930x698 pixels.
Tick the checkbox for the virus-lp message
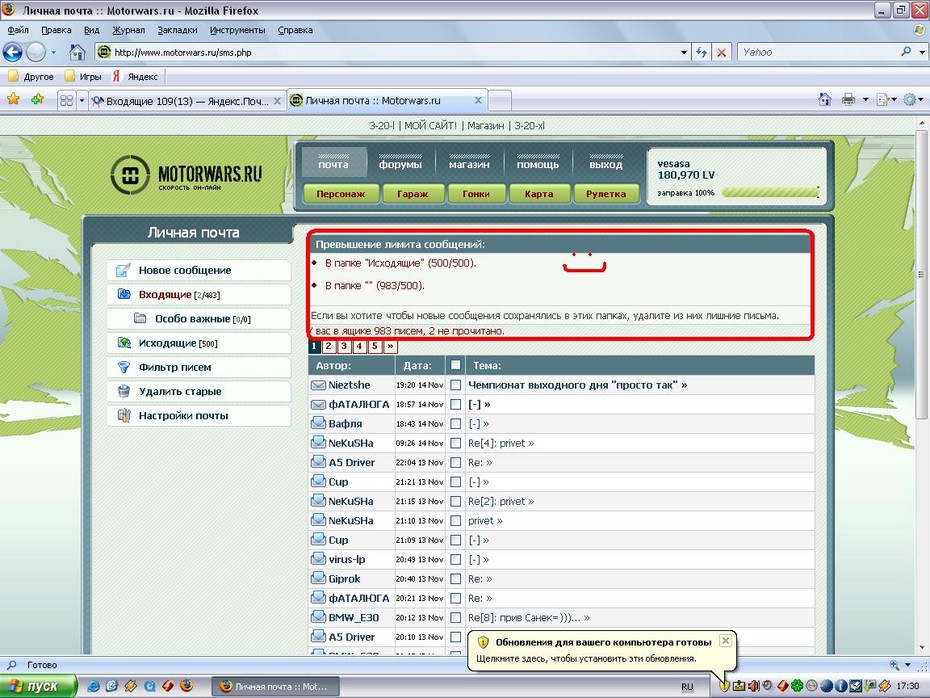coord(455,559)
